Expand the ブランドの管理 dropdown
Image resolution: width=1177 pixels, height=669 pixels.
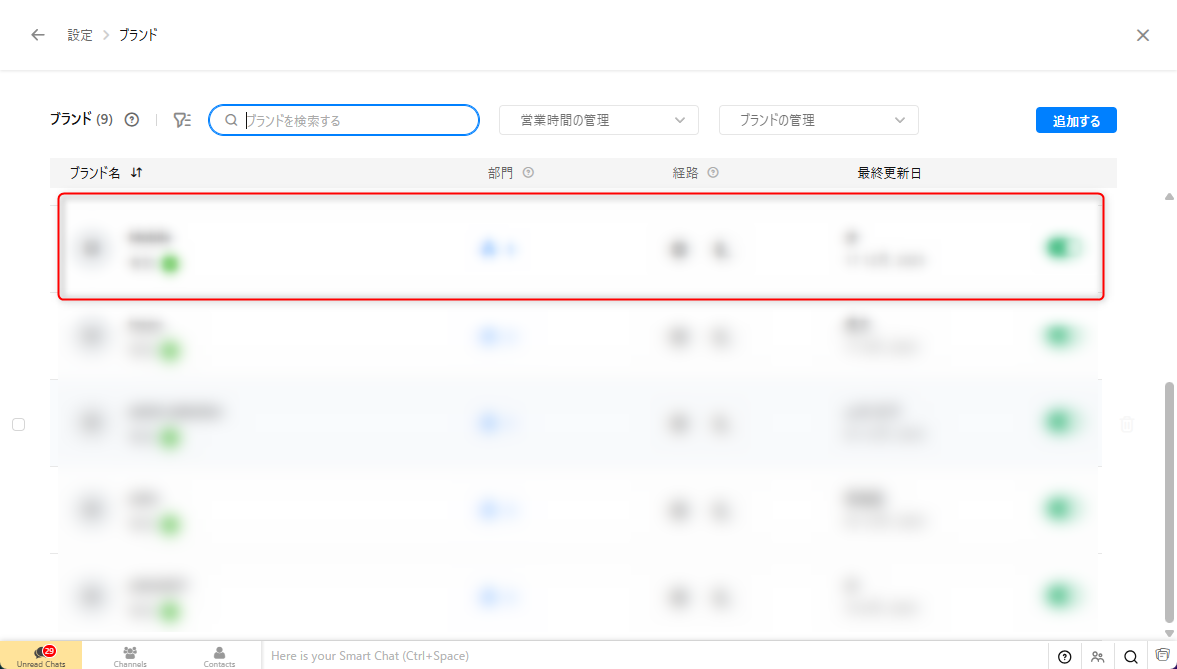pos(818,120)
